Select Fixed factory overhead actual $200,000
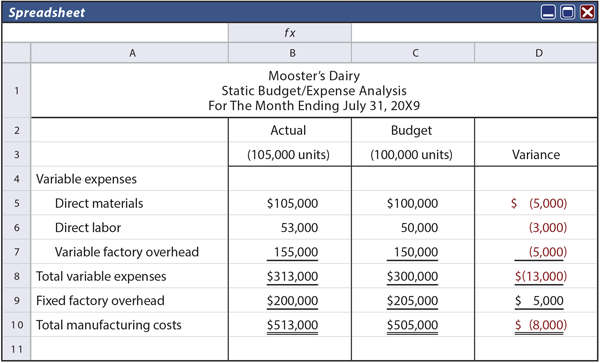Screen dimensions: 600x363 [x=290, y=301]
